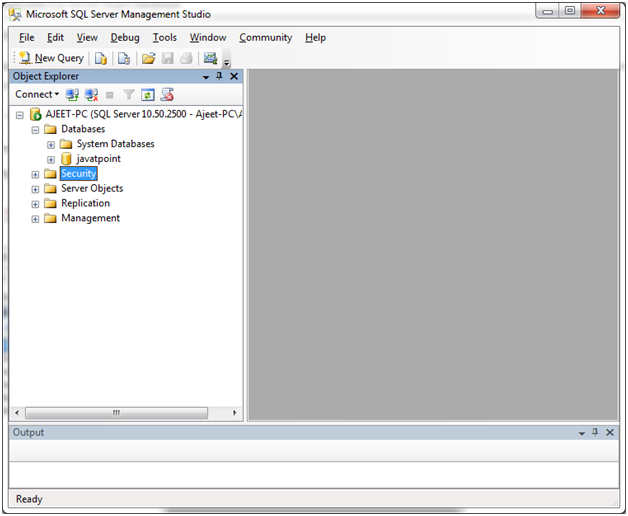
Task: Click Object Explorer horizontal scrollbar thumb
Action: coord(117,413)
